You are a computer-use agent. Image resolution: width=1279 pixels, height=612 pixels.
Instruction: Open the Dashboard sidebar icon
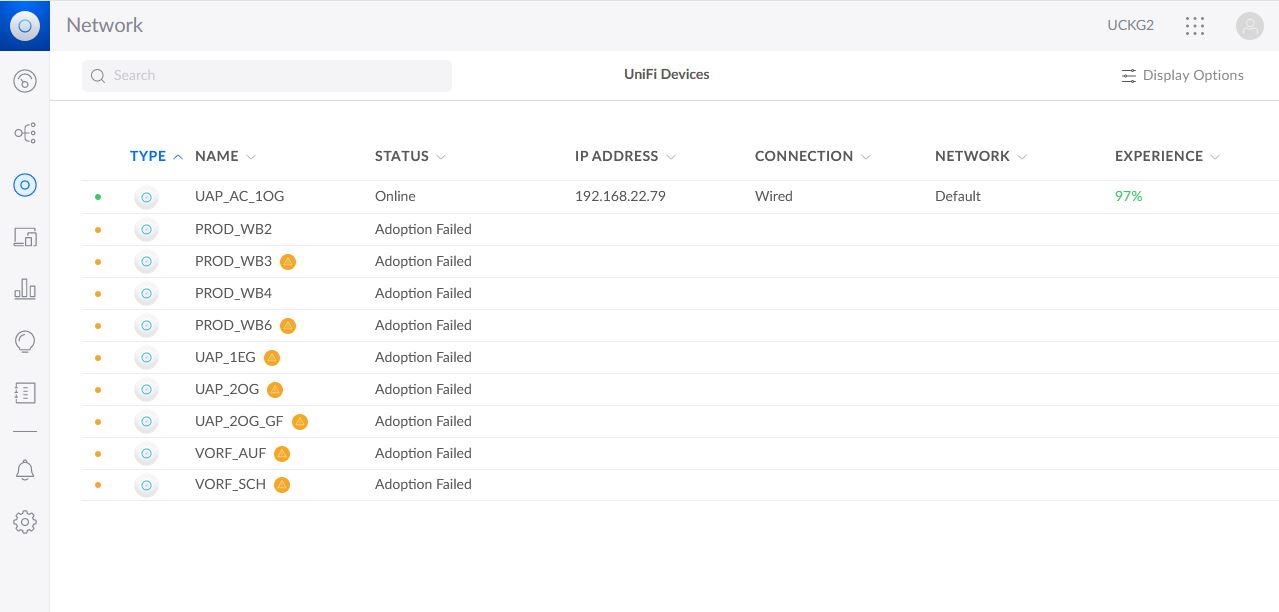[x=25, y=81]
